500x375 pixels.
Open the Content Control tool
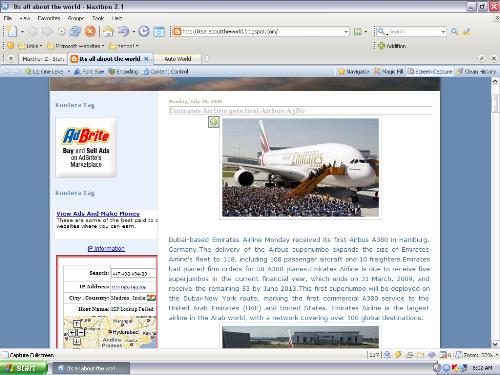(166, 71)
